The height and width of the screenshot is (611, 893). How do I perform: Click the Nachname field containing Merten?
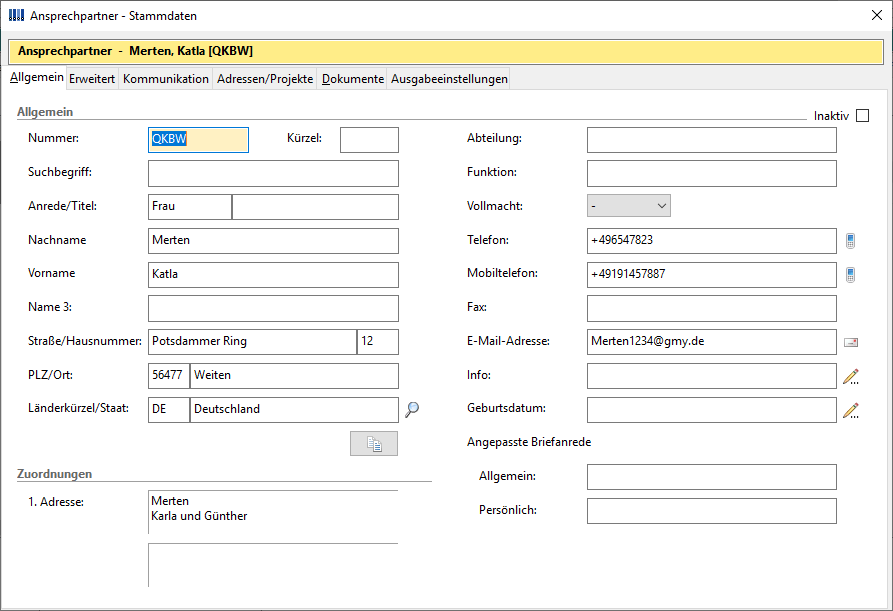[273, 241]
